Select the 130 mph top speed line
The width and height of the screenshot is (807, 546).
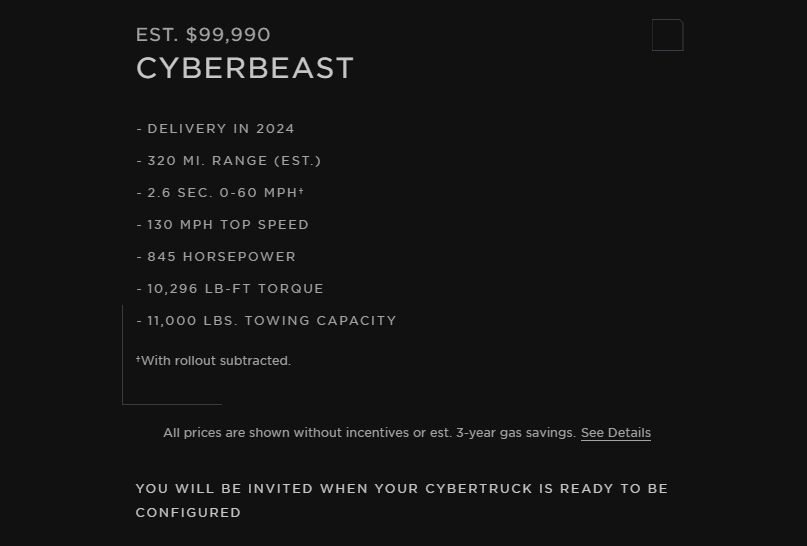pos(223,225)
